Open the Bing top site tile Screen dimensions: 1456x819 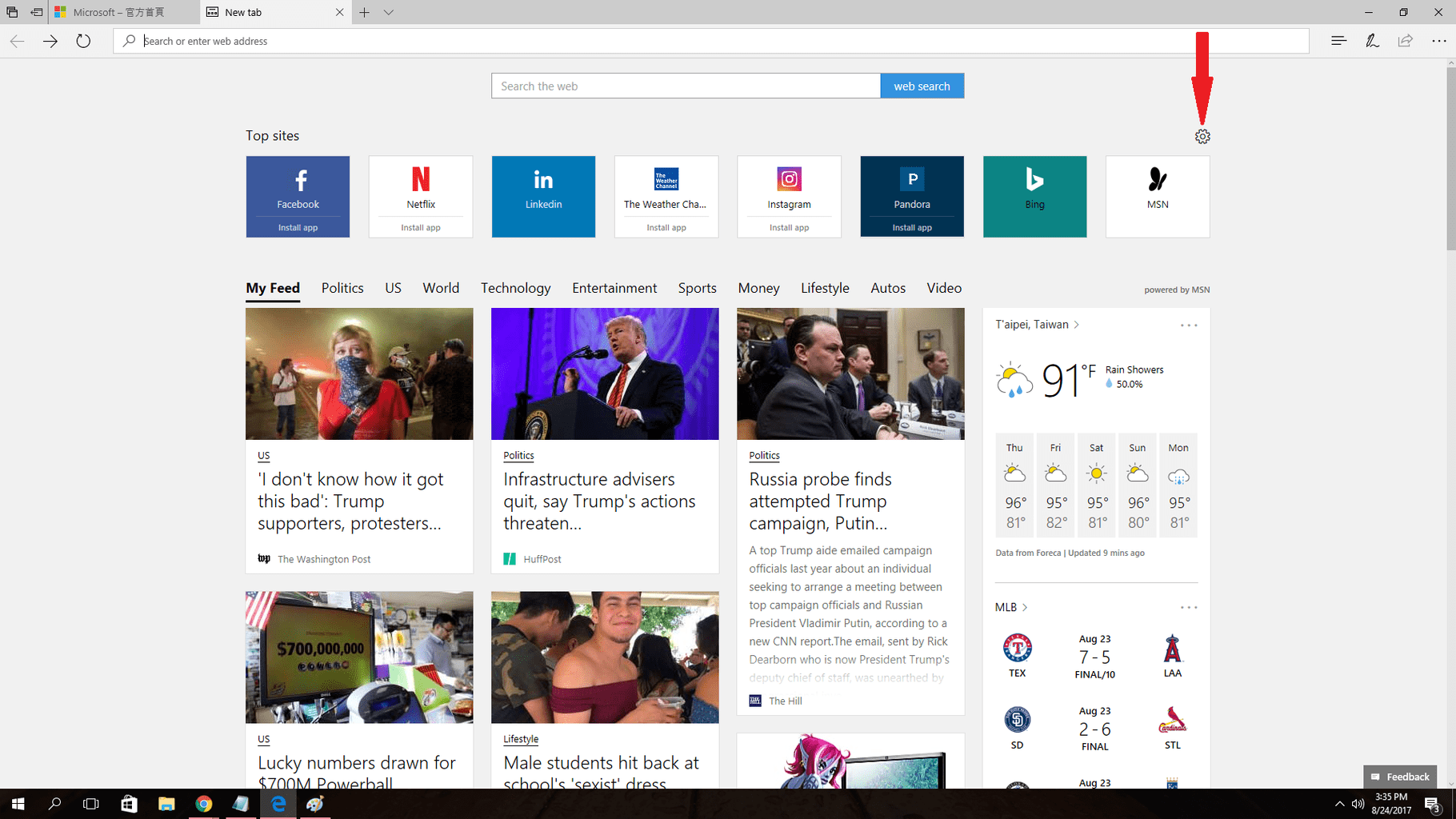1034,197
